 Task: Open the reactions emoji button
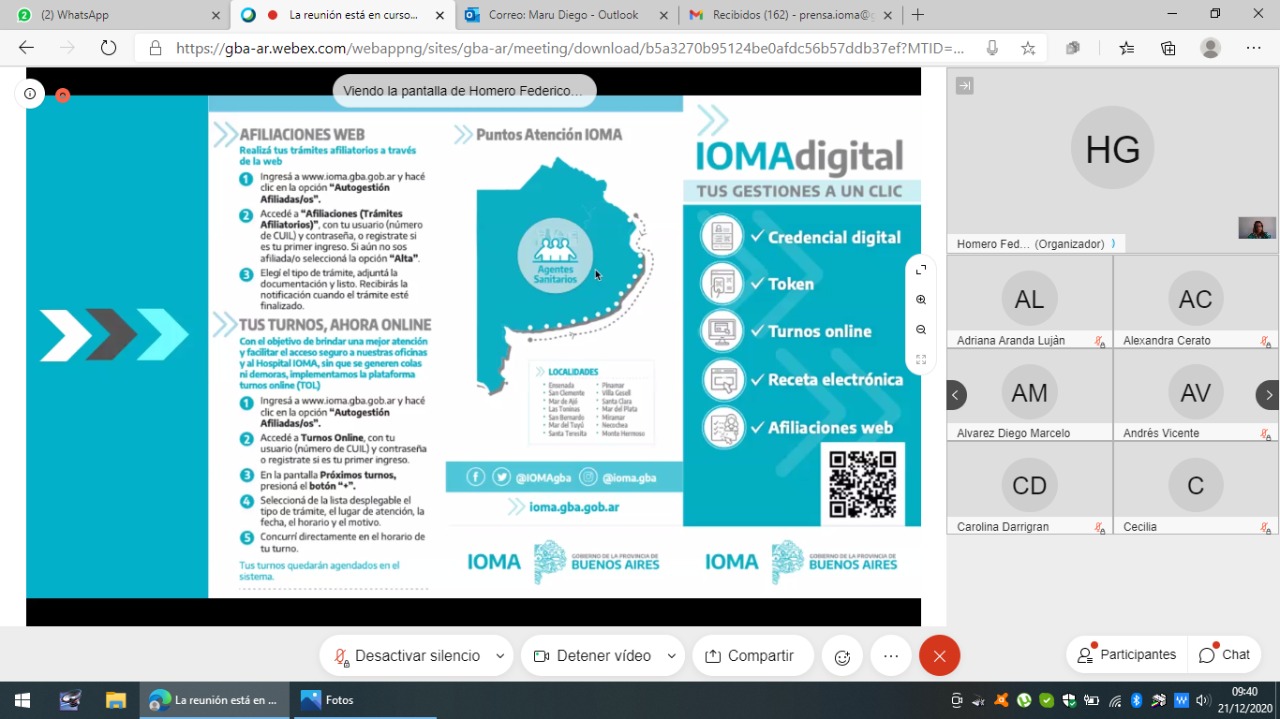[842, 656]
